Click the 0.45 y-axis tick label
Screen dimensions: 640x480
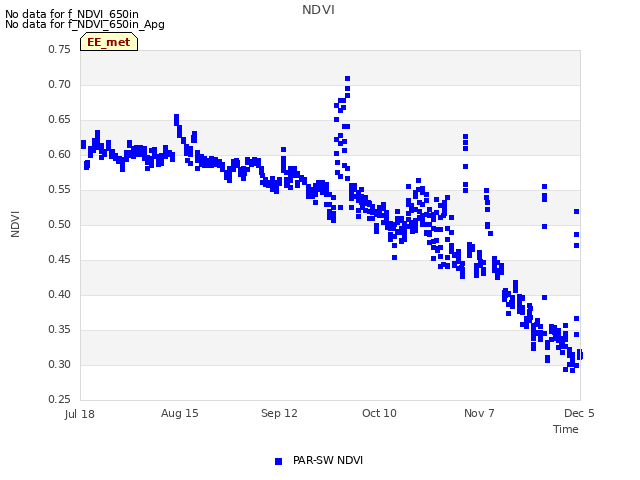[60, 260]
